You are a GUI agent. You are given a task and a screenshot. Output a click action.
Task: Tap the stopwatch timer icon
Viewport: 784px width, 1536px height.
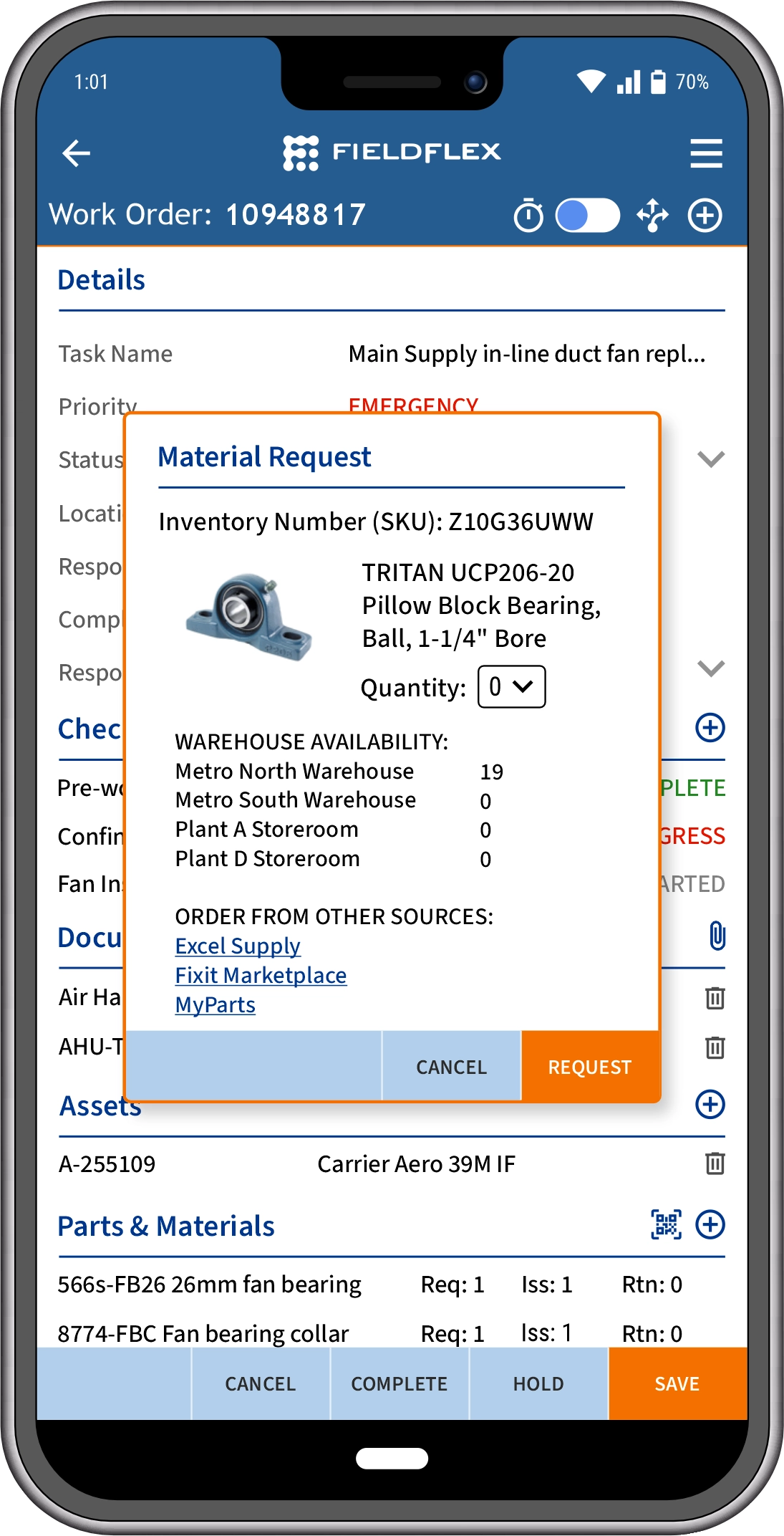[528, 216]
